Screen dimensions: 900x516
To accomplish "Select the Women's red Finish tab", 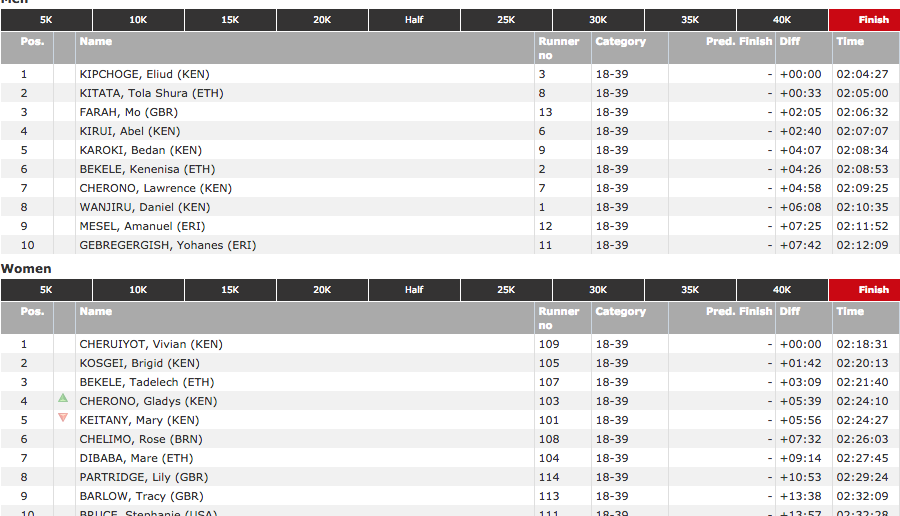I will (873, 290).
